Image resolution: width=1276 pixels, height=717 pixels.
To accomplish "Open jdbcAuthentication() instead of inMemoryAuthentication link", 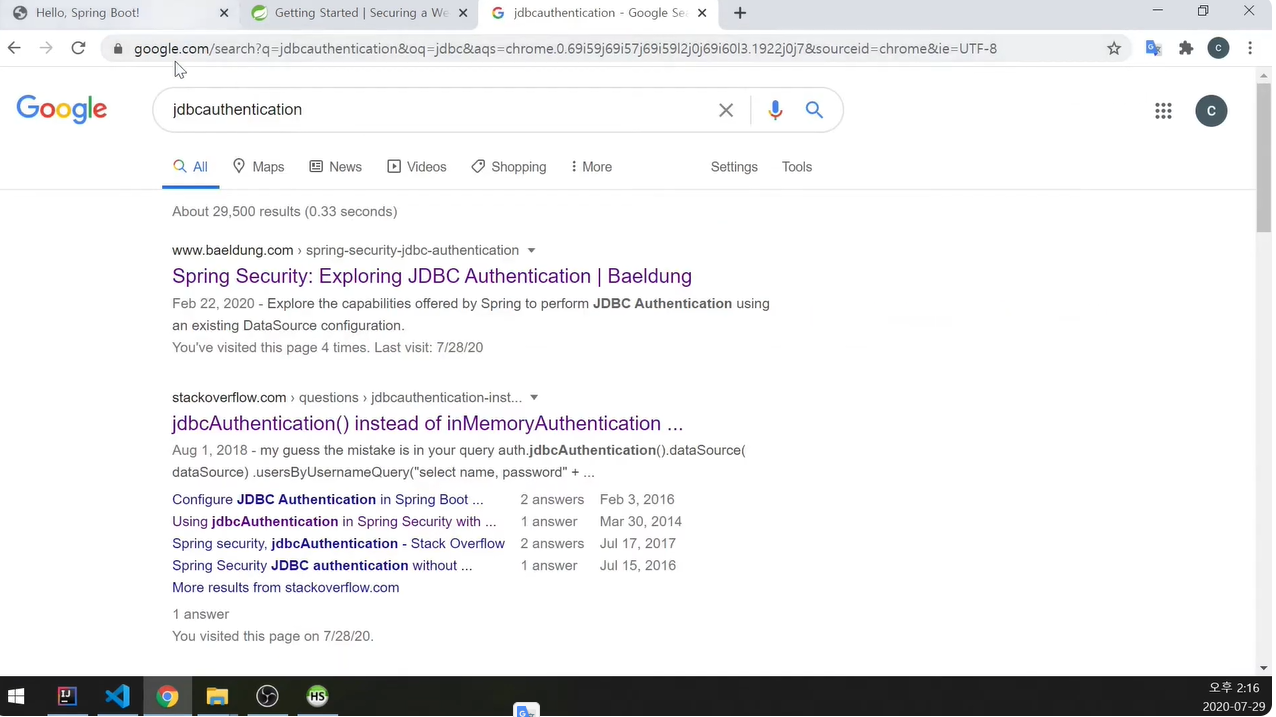I will [x=428, y=423].
